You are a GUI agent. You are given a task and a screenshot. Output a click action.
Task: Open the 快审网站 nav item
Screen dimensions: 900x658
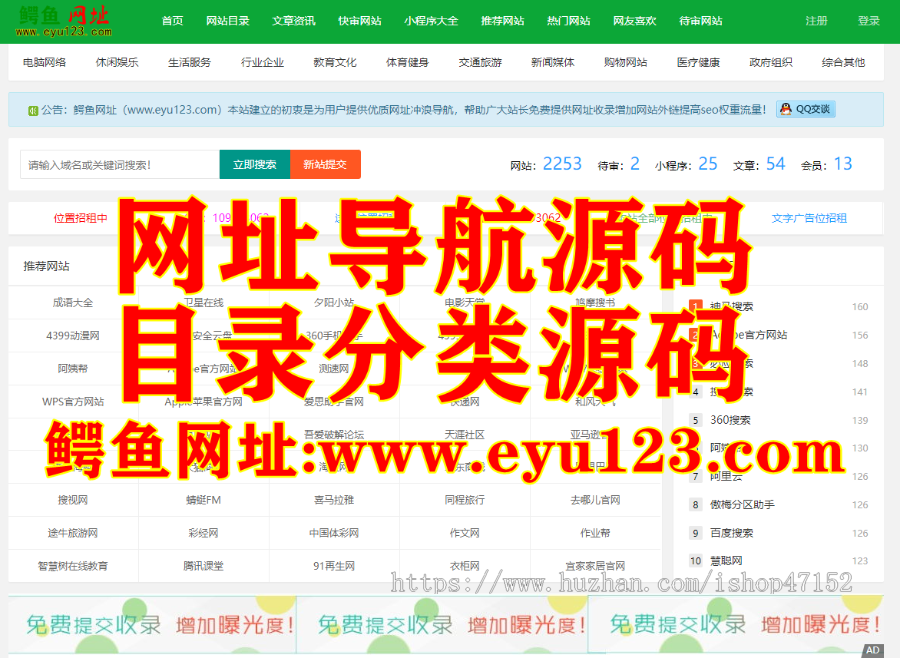click(x=360, y=21)
